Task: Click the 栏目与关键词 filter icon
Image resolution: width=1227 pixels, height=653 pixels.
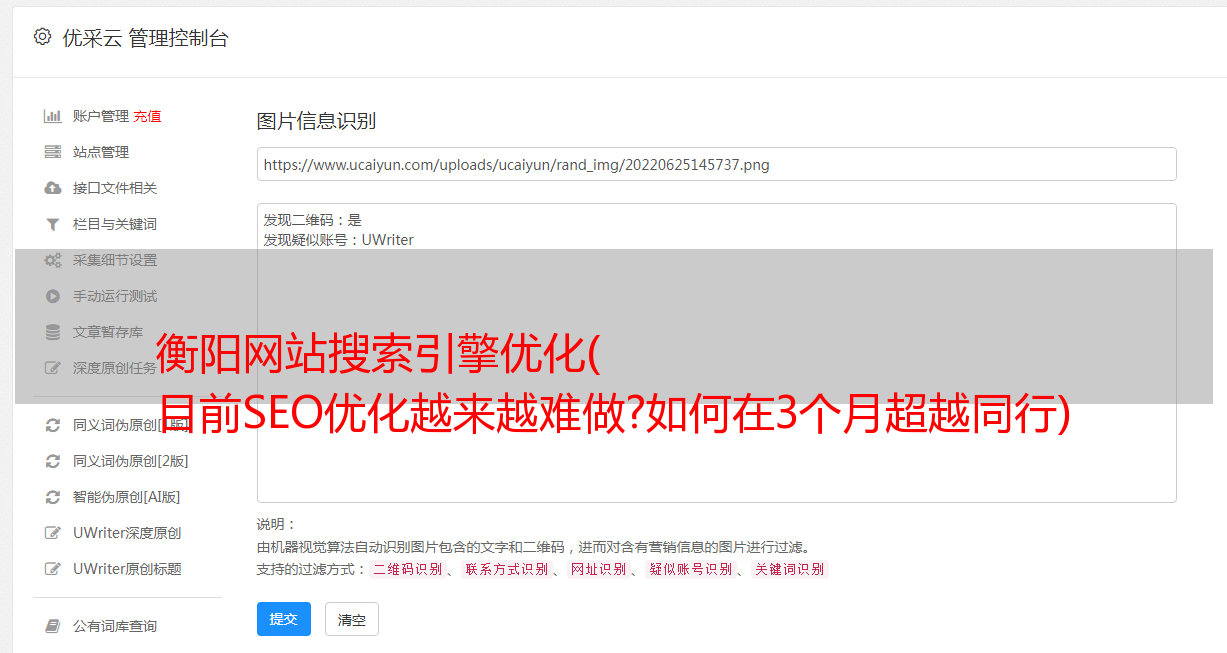Action: click(x=53, y=224)
